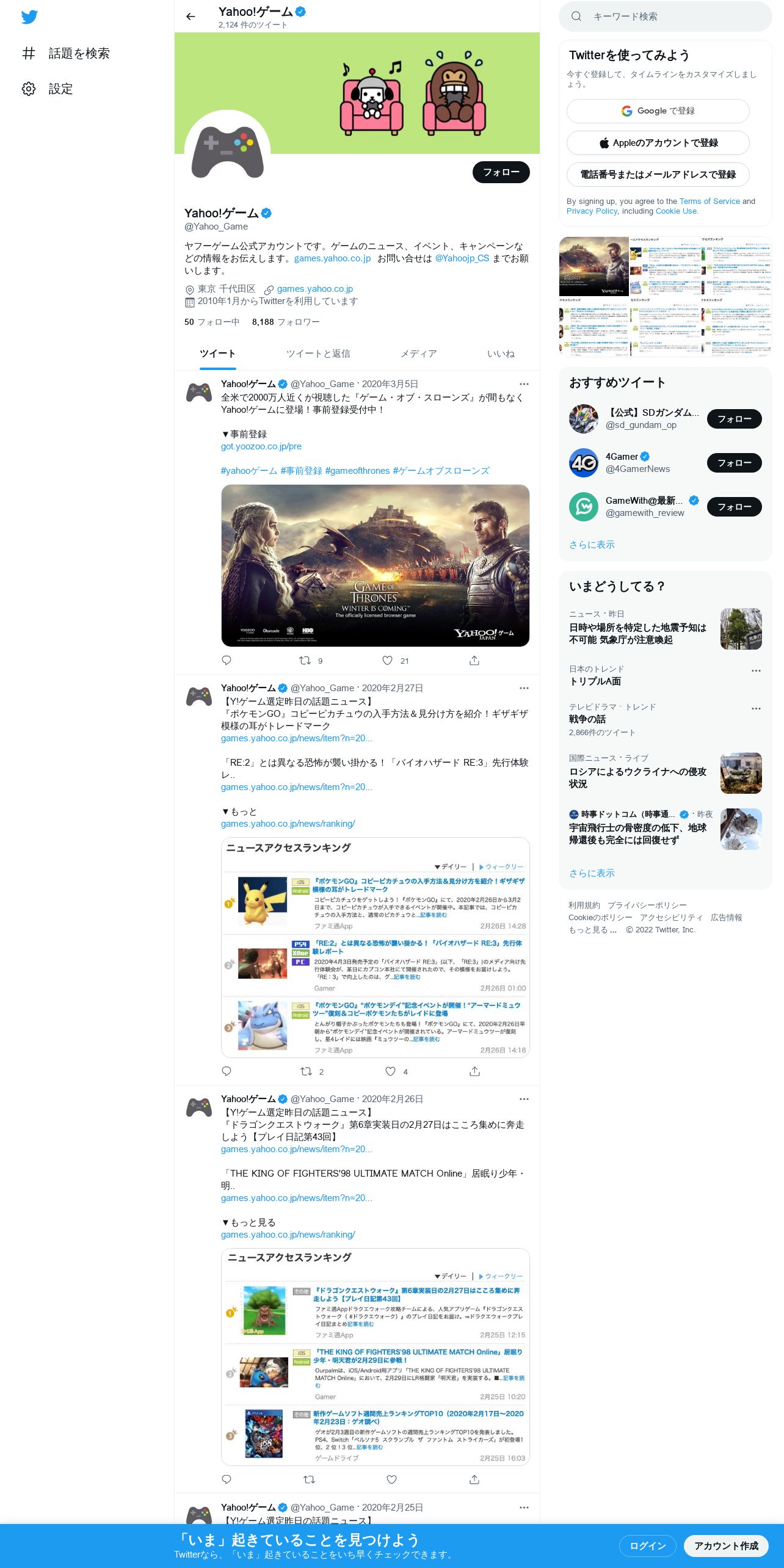Open options for 戦争の話 trend

coord(756,708)
